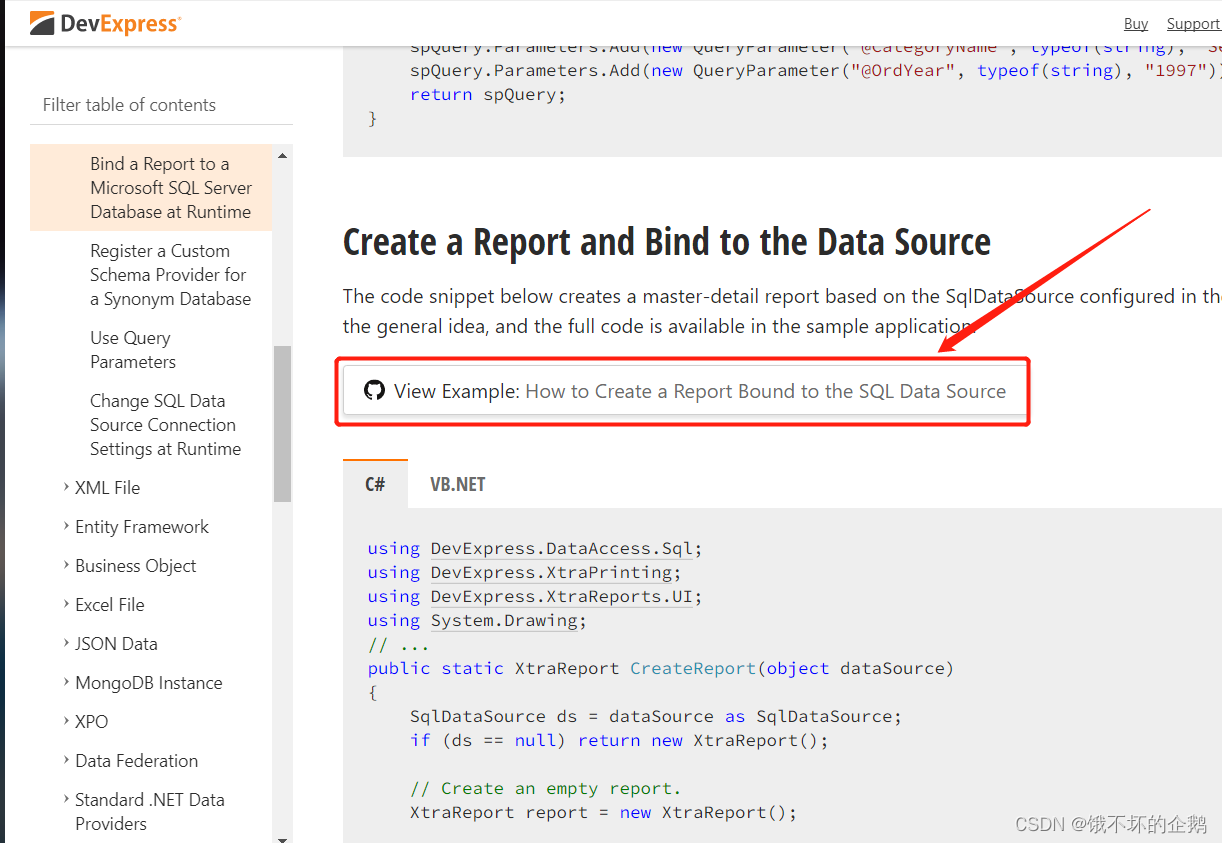Expand the XML File node

(66, 487)
